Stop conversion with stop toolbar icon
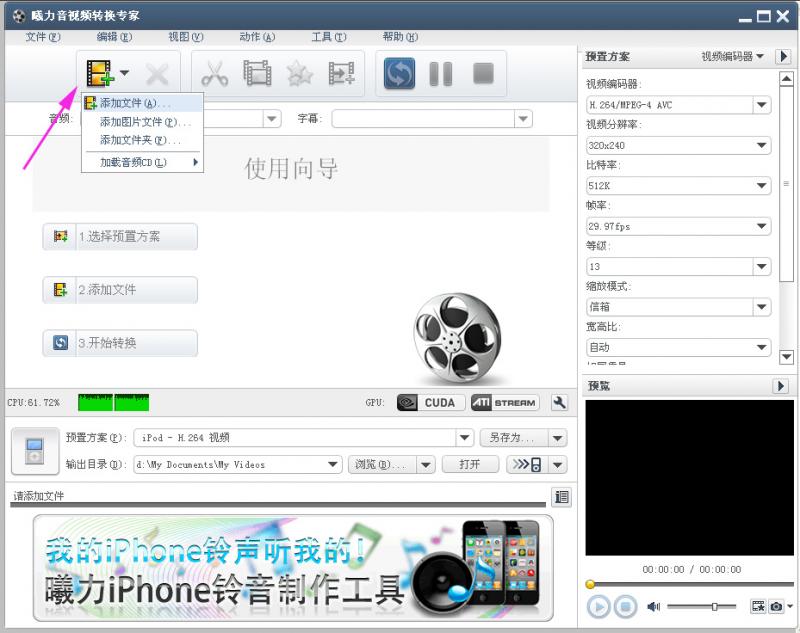The height and width of the screenshot is (633, 800). pos(483,73)
